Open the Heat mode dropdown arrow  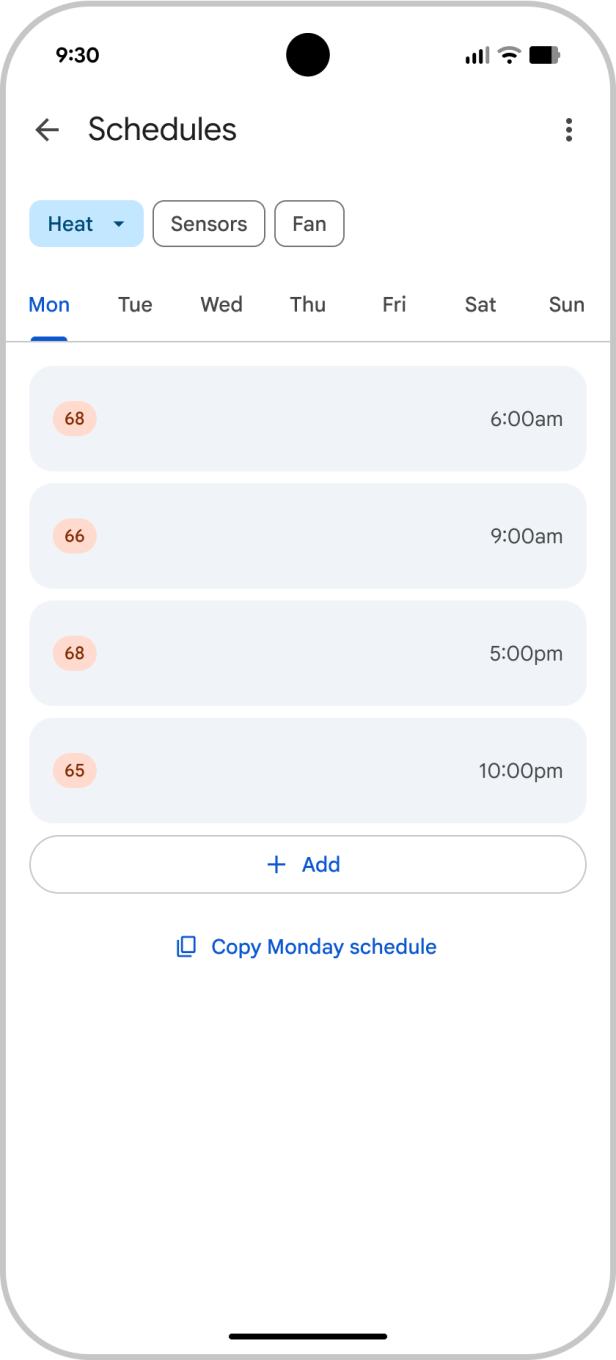[x=117, y=223]
